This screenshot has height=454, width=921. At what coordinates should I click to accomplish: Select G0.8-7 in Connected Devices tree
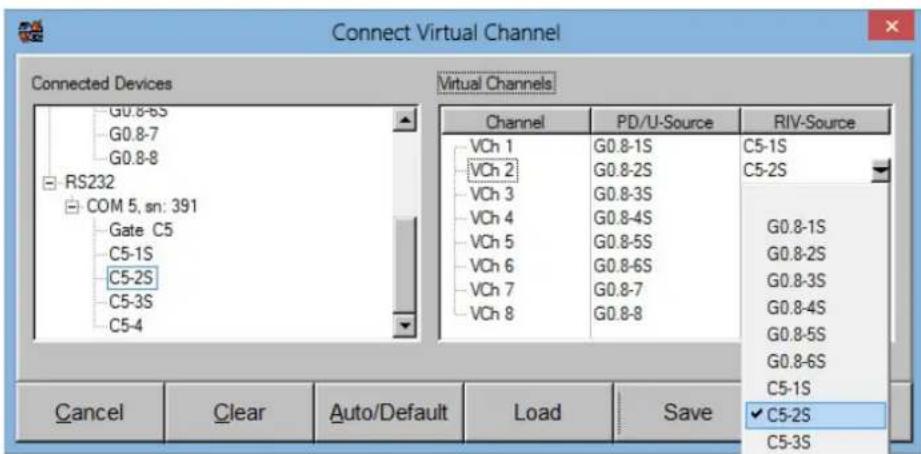(133, 134)
